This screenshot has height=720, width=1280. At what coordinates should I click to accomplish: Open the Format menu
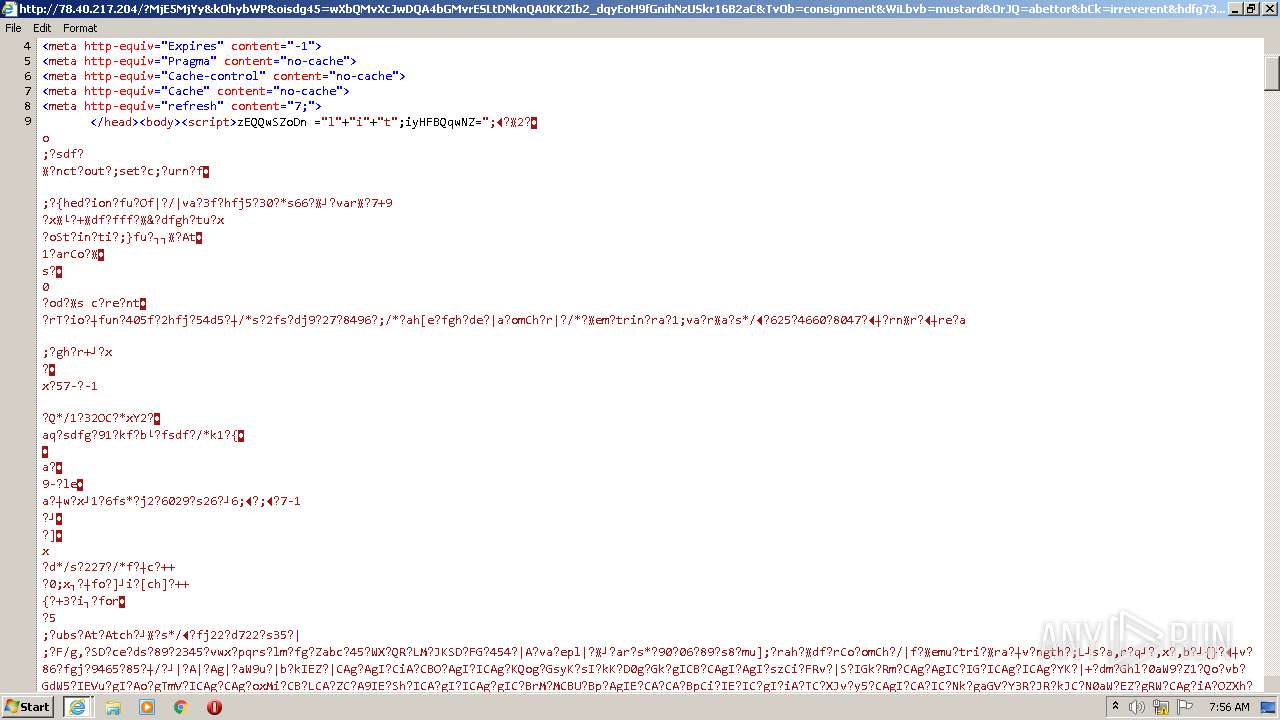[80, 28]
